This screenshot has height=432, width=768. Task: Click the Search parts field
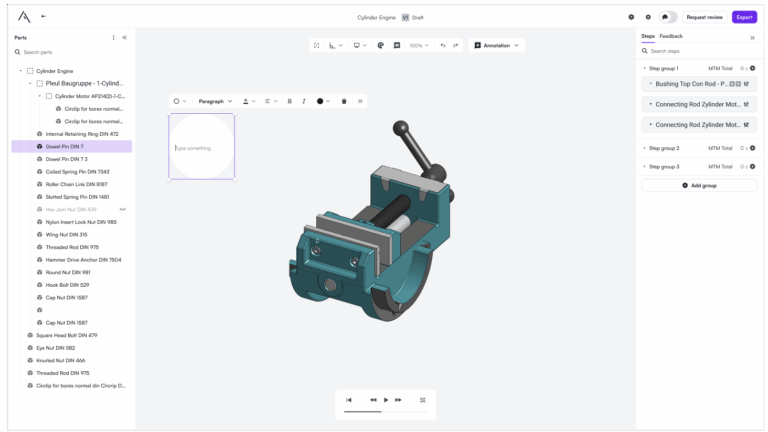click(72, 52)
